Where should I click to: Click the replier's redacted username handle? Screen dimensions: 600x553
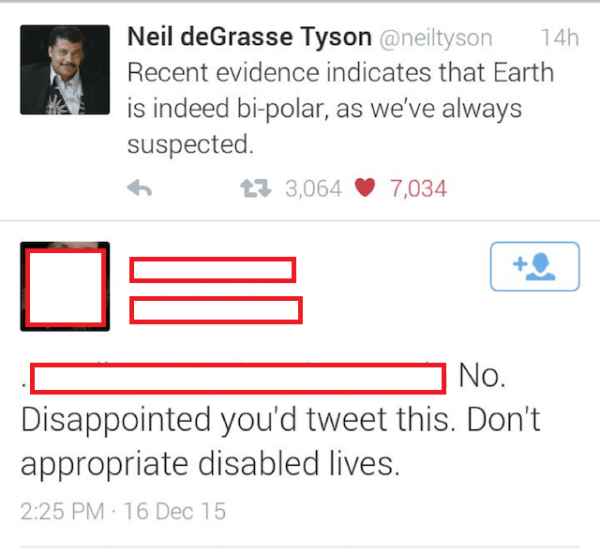(x=216, y=310)
